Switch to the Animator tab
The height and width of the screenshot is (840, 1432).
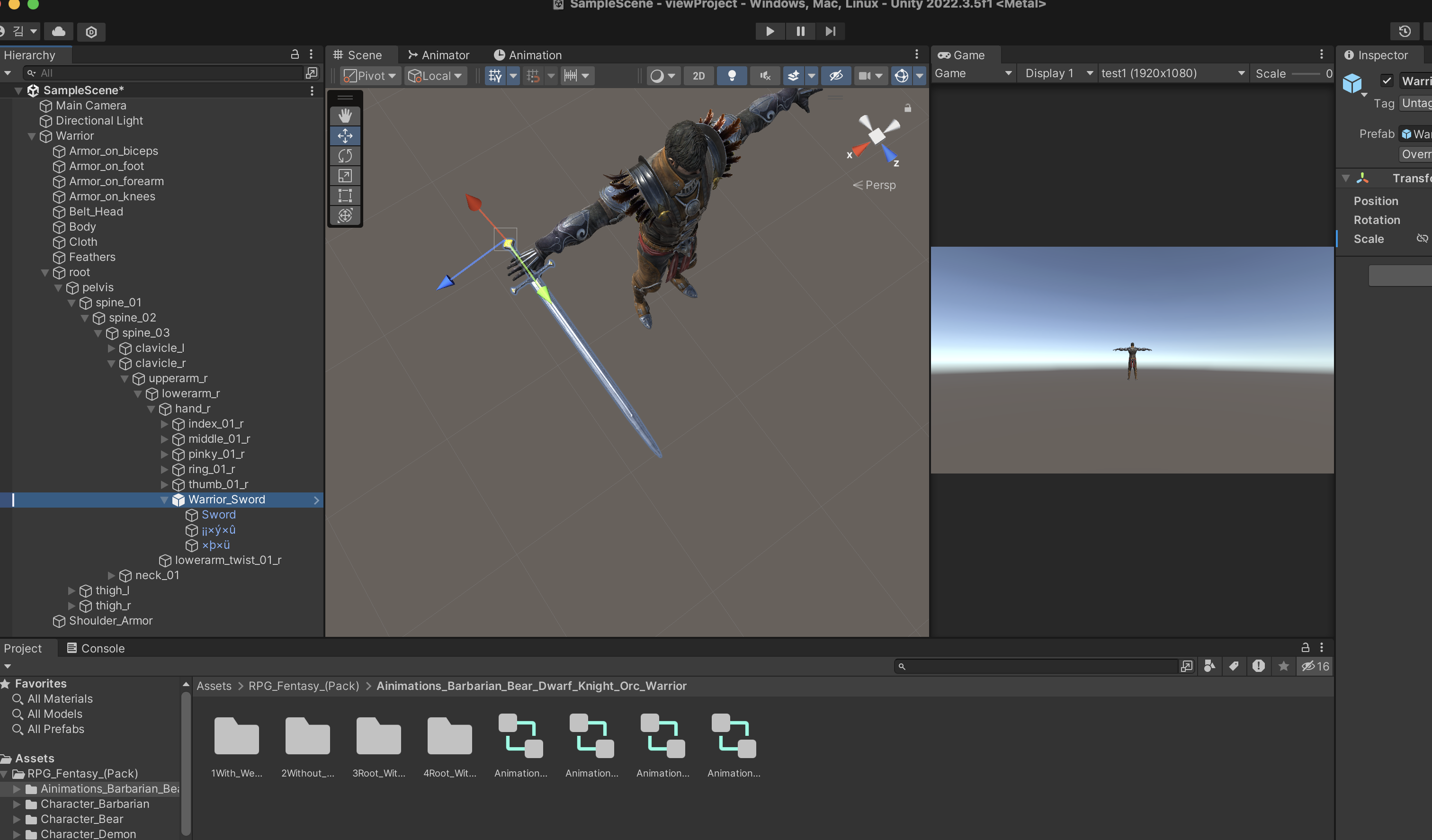coord(439,55)
